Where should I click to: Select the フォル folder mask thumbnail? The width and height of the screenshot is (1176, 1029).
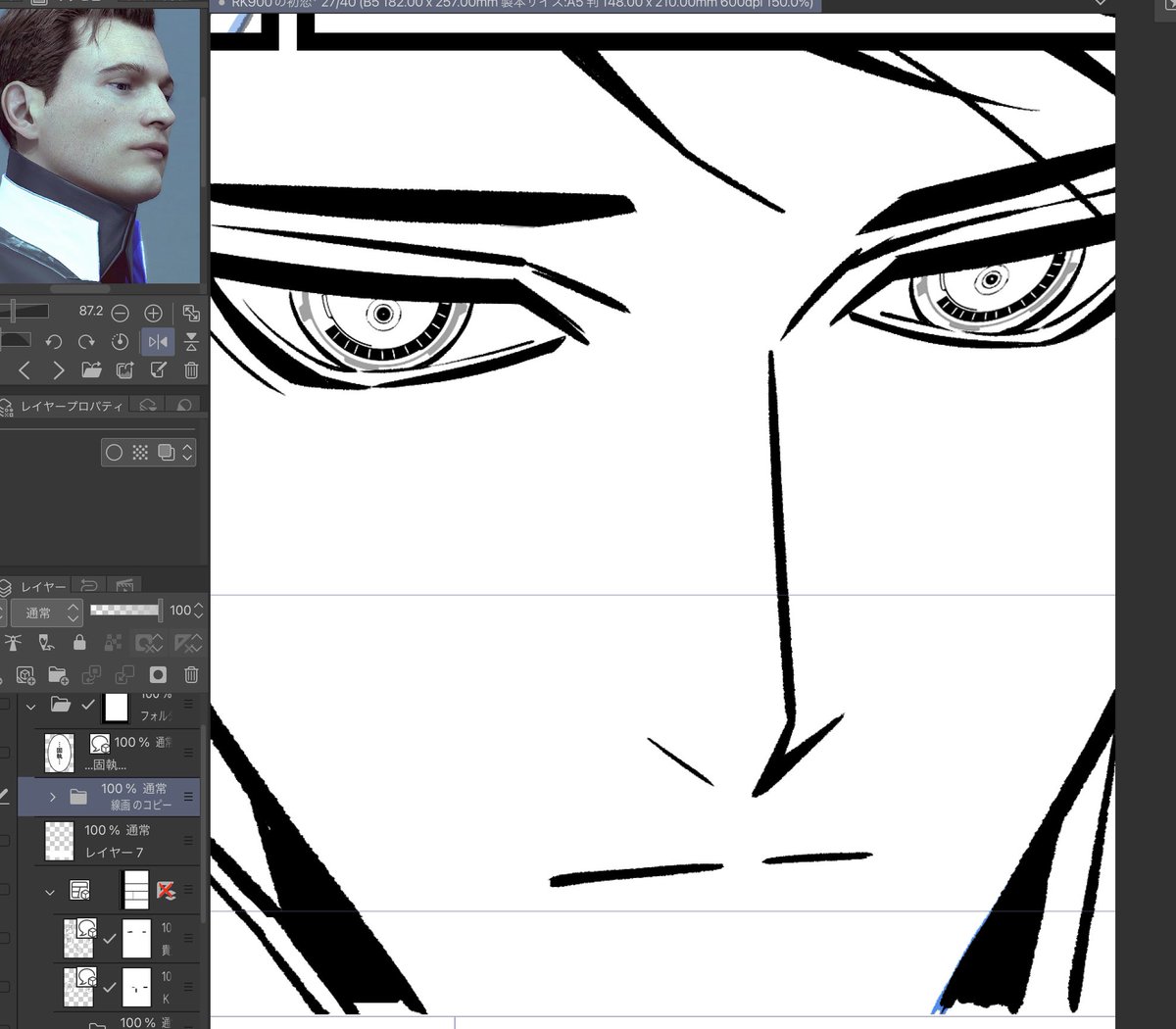(116, 707)
